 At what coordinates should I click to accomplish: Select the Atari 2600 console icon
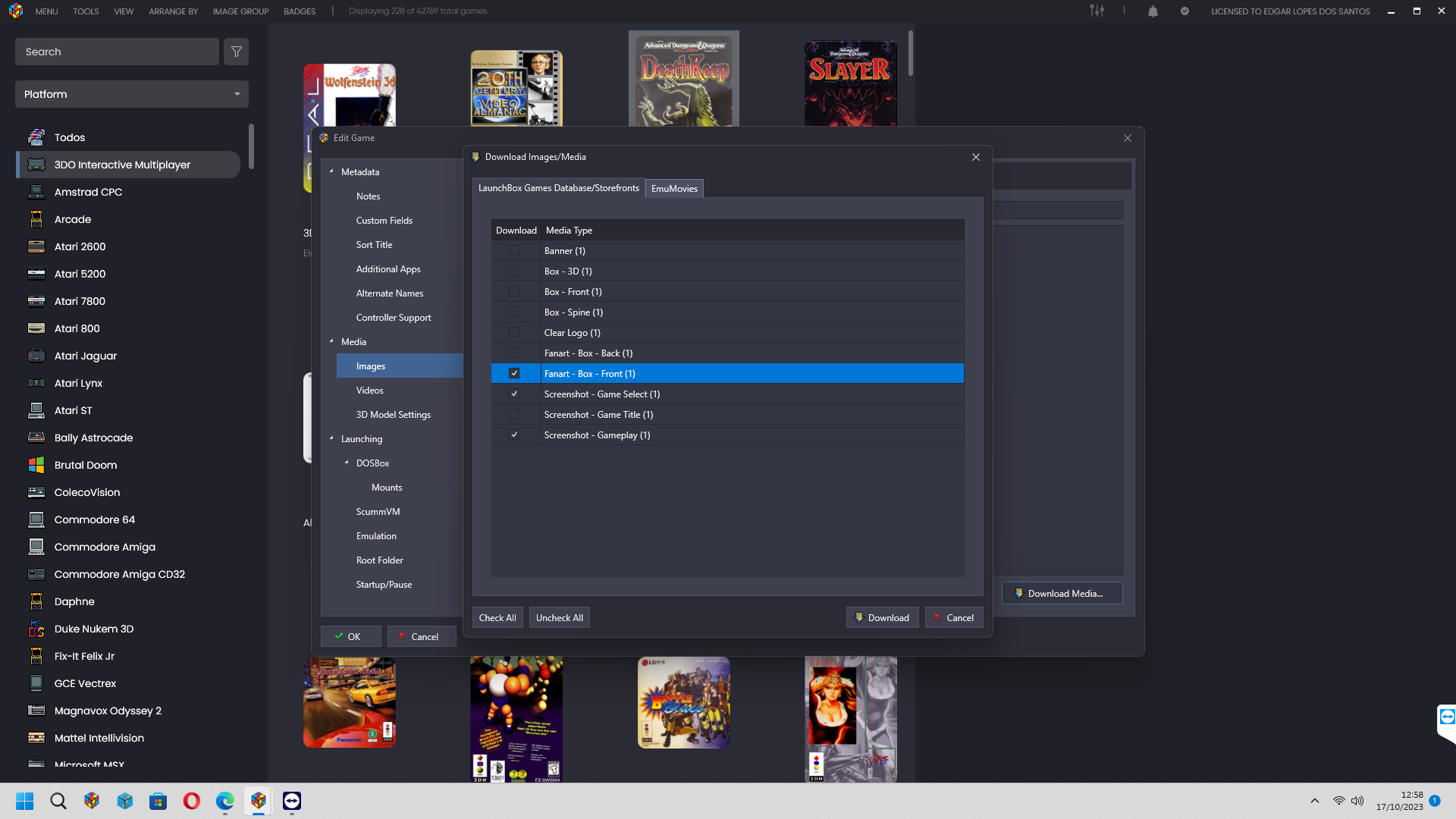36,246
